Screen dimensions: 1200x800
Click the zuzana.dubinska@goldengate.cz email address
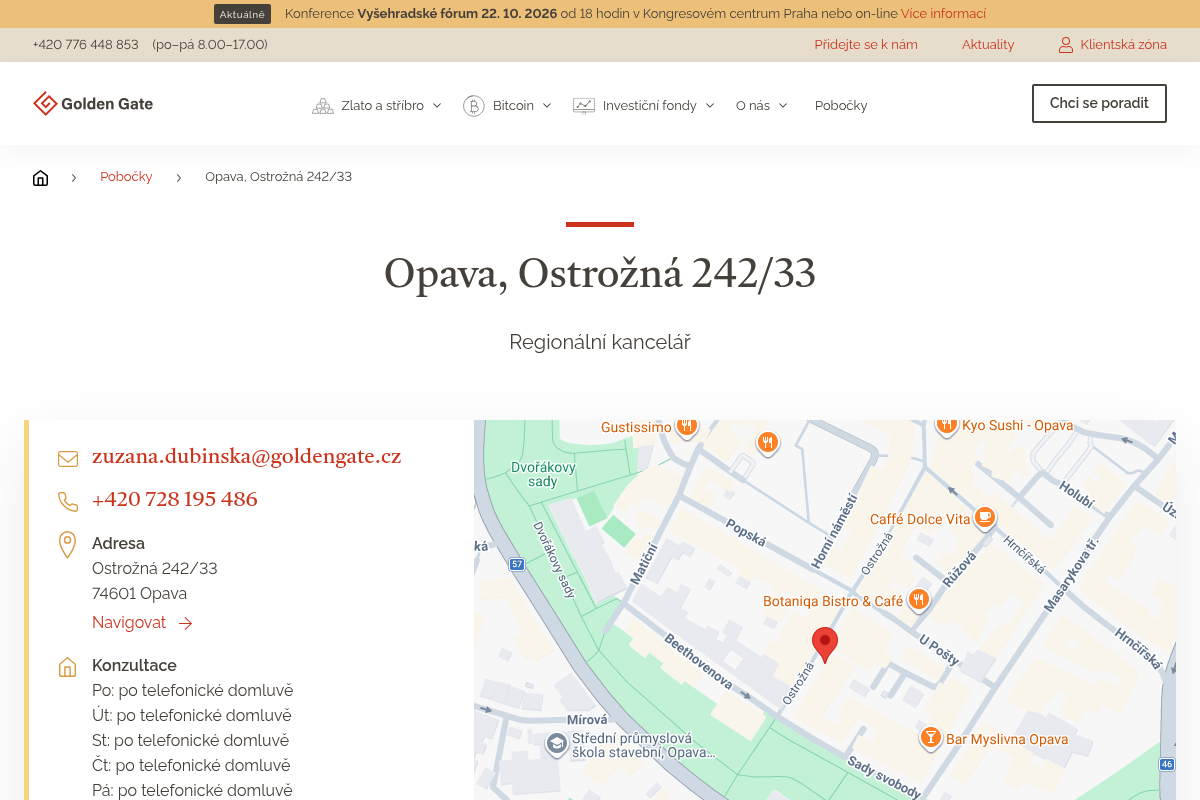click(246, 457)
